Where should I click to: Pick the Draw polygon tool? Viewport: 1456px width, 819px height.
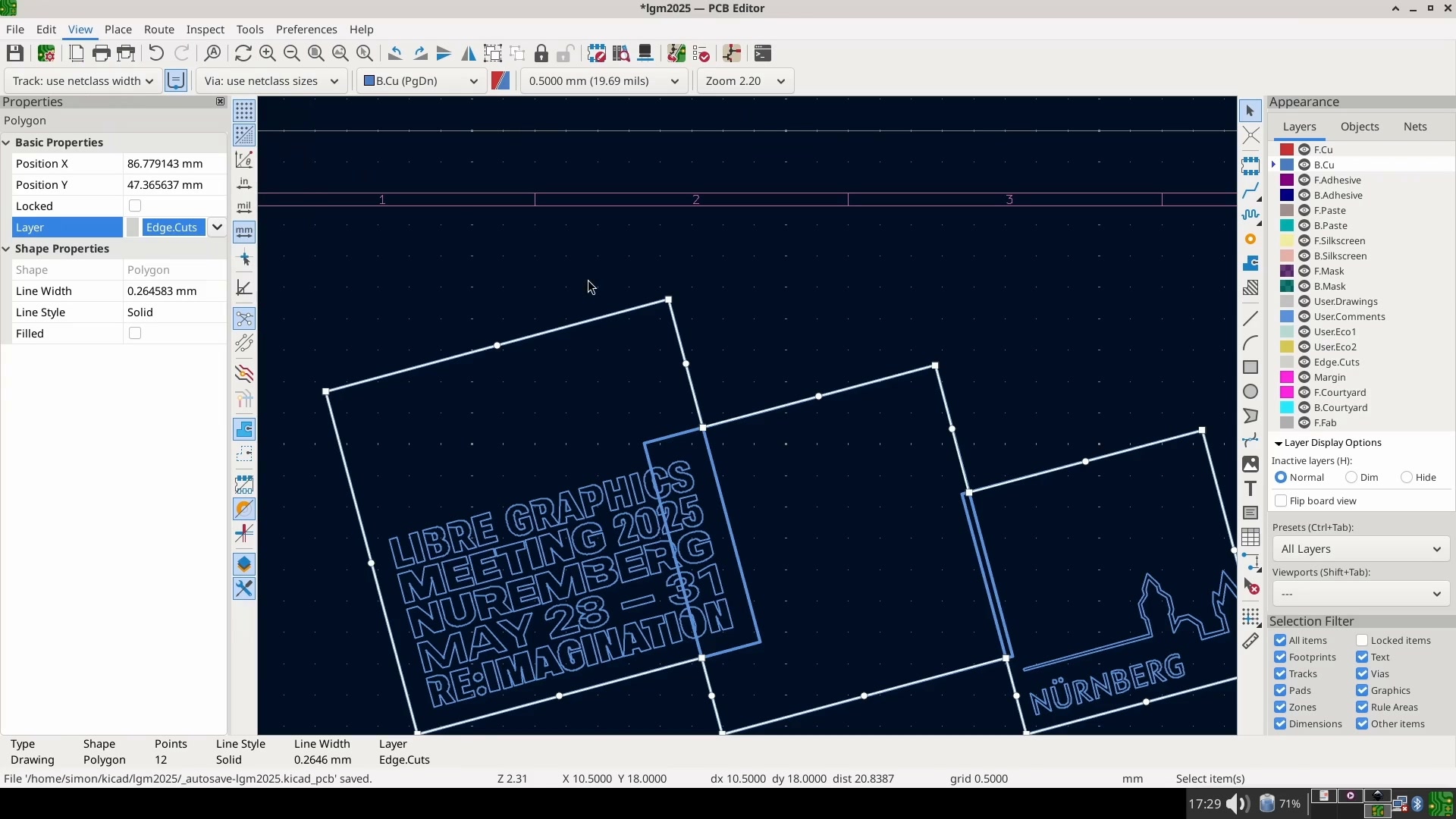click(x=1250, y=416)
